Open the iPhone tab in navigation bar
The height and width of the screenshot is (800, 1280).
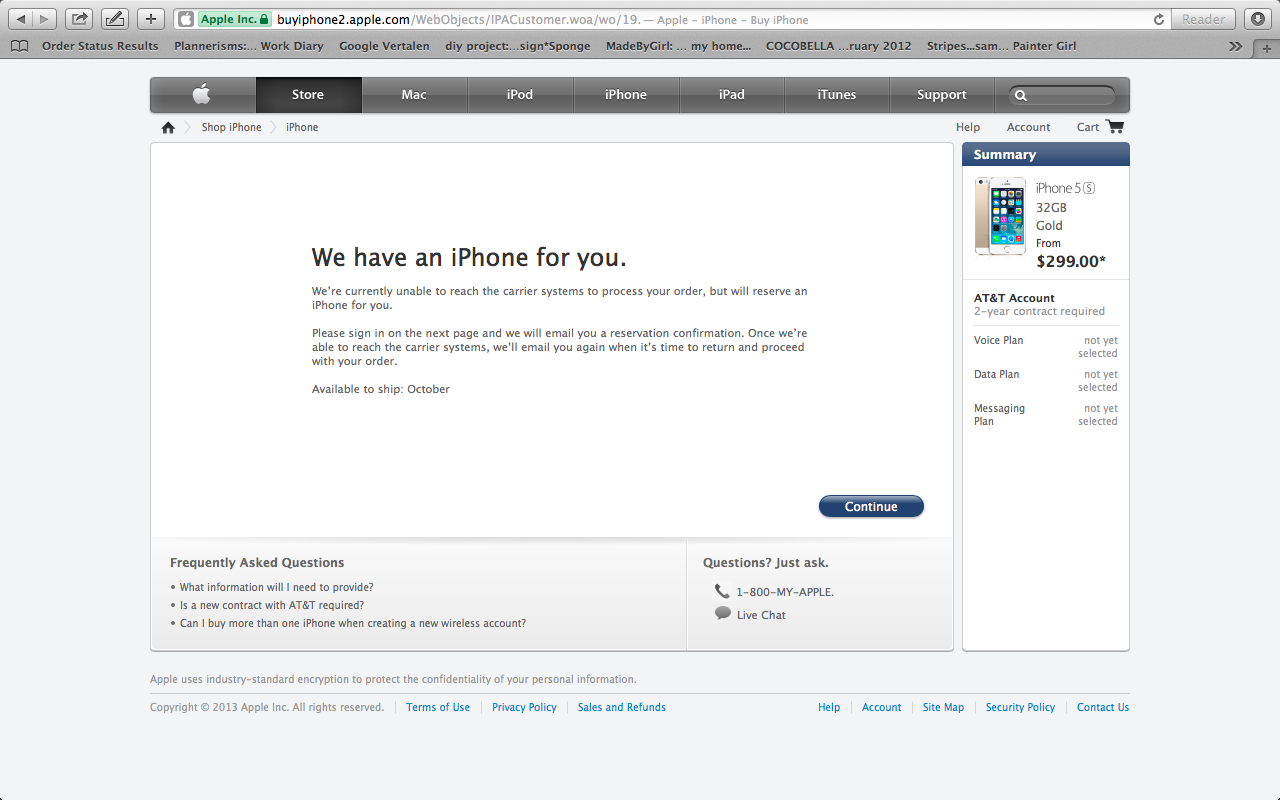click(x=626, y=95)
